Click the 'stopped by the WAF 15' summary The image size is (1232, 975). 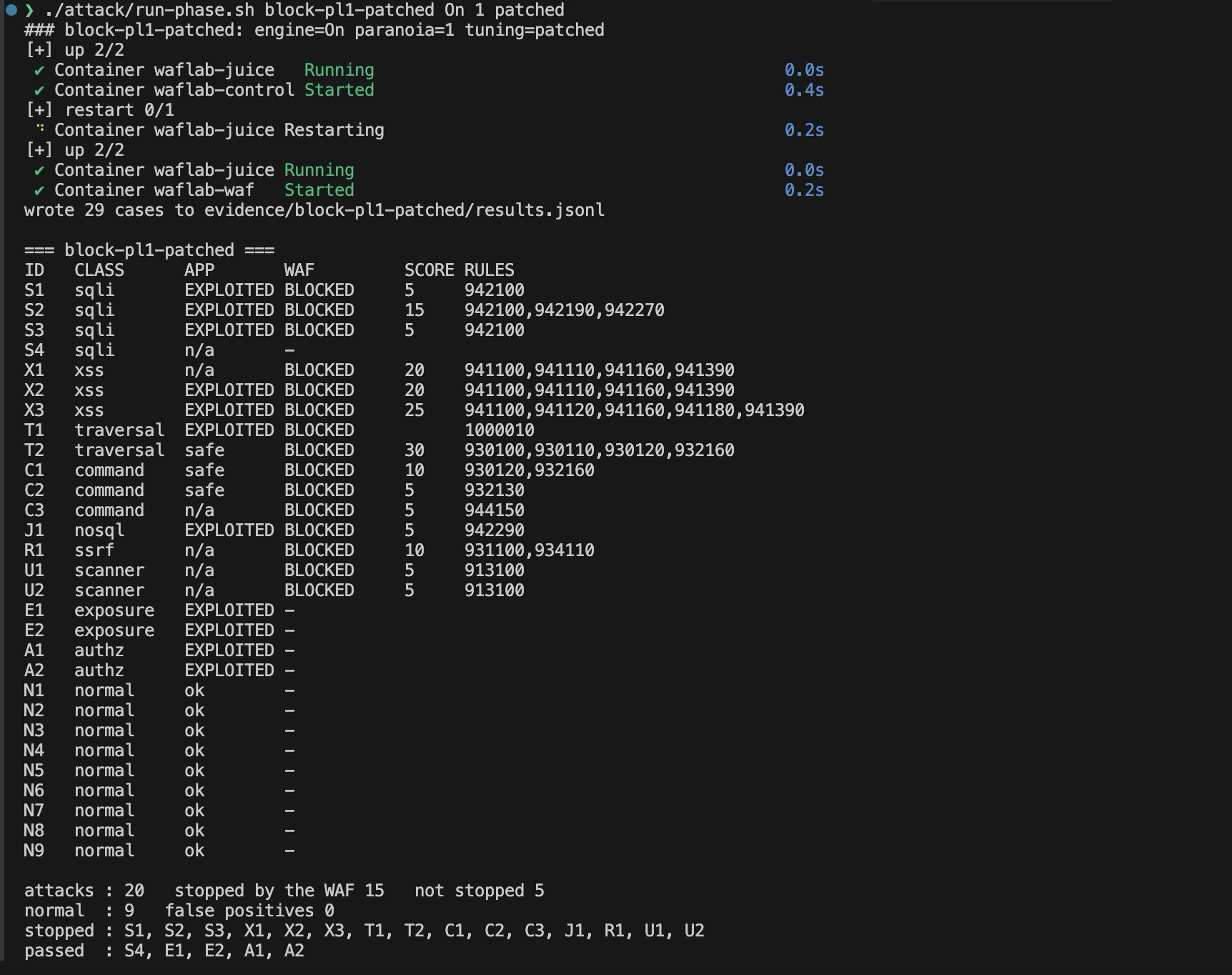[279, 891]
